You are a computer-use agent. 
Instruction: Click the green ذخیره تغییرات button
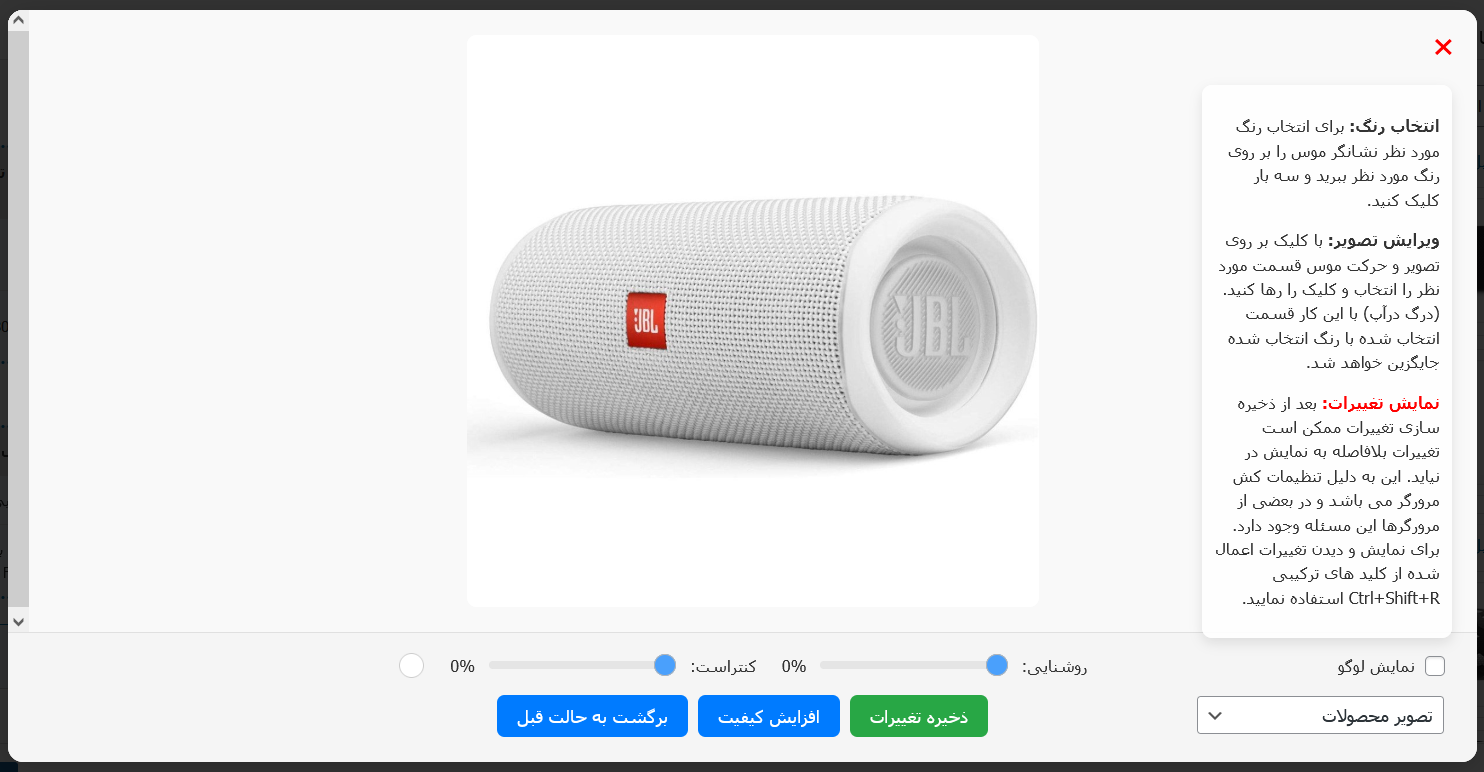point(919,716)
